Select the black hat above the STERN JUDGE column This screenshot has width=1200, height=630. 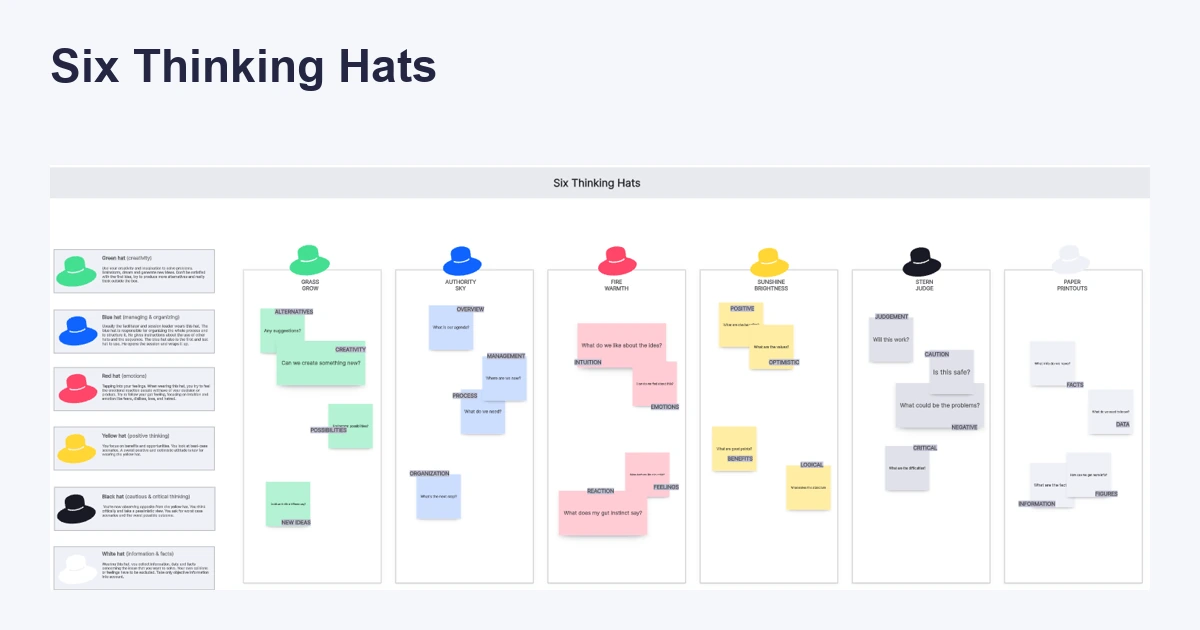921,262
